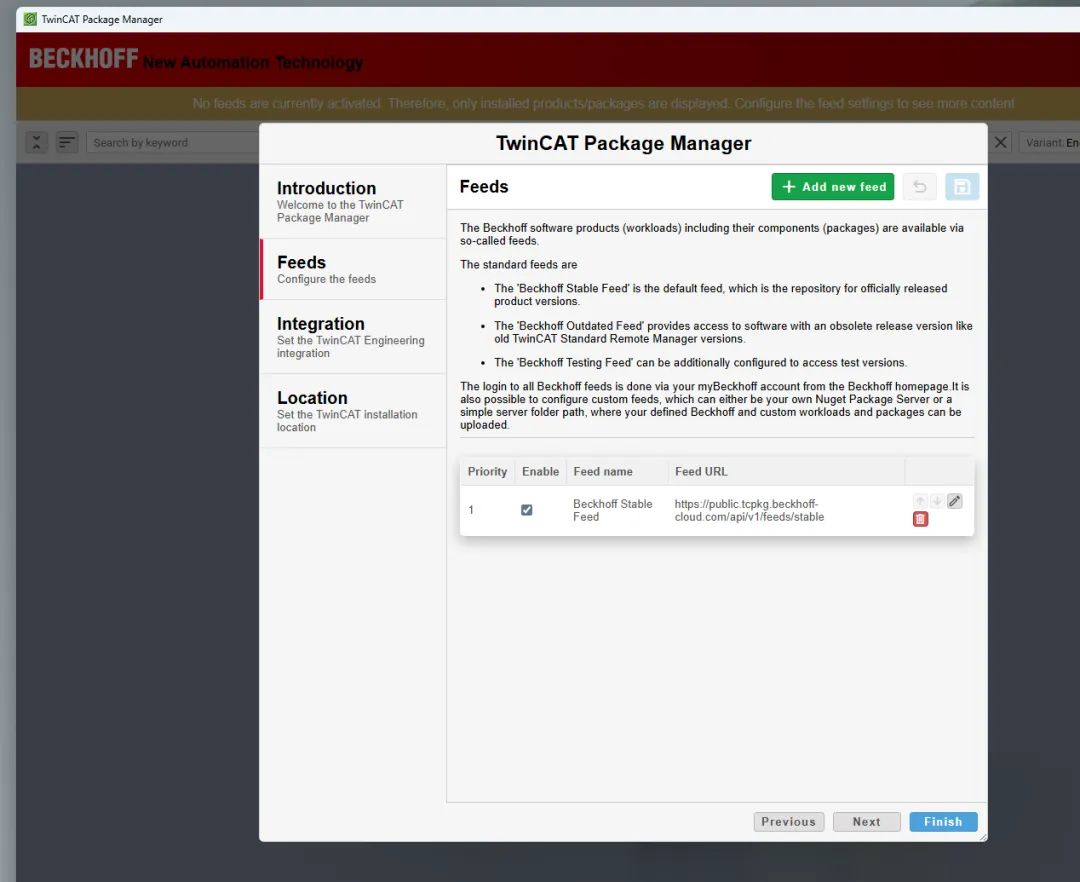
Task: Move the Beckhoff Stable Feed down in priority
Action: [937, 501]
